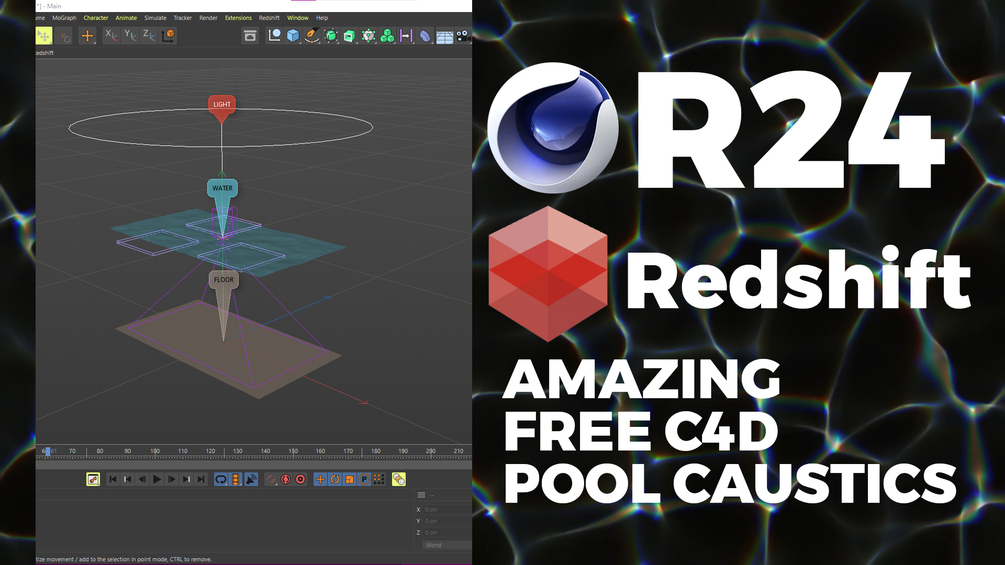
Task: Toggle rotation keyframe recording
Action: tap(335, 479)
